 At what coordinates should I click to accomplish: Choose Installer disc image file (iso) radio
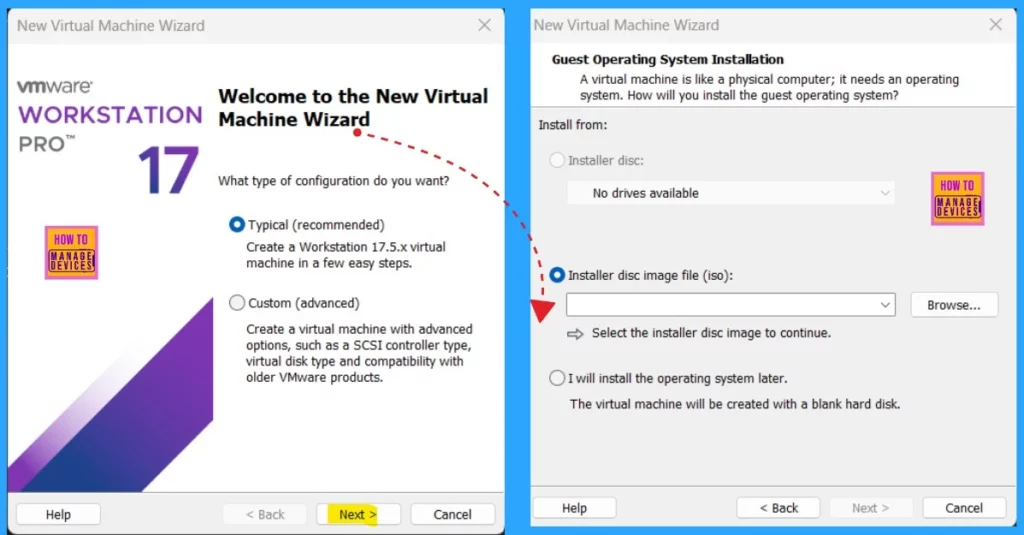(x=556, y=275)
